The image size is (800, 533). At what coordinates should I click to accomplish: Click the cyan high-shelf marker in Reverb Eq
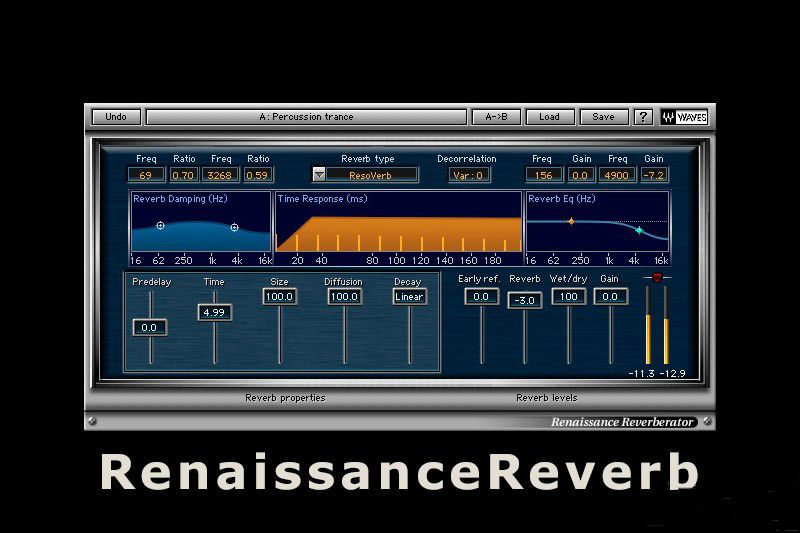pos(639,231)
